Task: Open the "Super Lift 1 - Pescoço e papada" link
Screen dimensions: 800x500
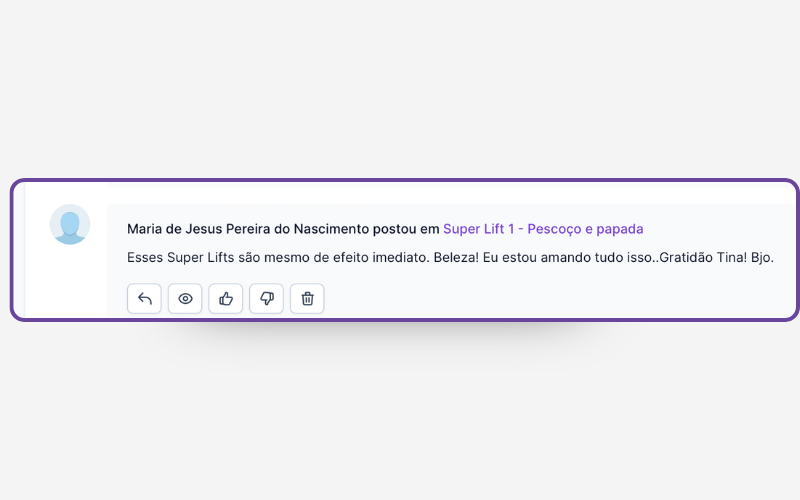Action: [542, 229]
